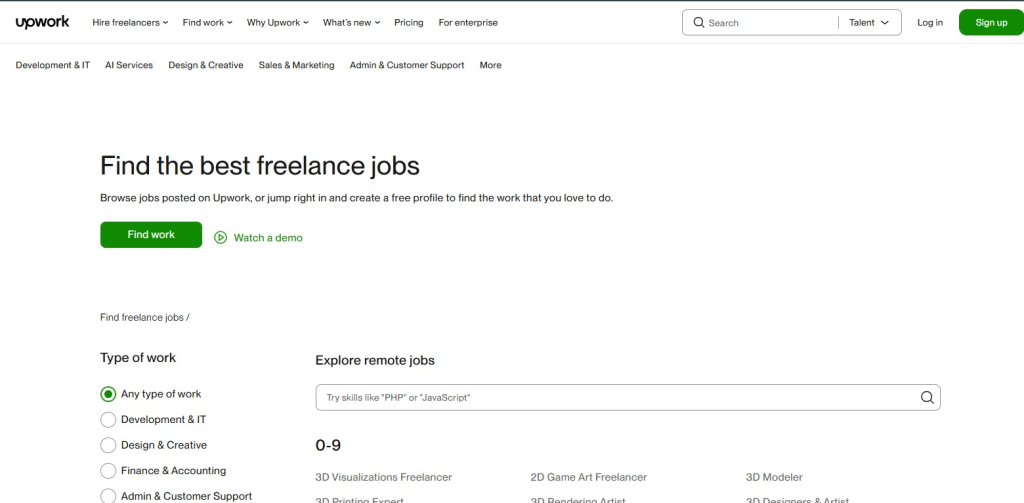Click the Upwork logo
Image resolution: width=1024 pixels, height=503 pixels.
pyautogui.click(x=42, y=22)
